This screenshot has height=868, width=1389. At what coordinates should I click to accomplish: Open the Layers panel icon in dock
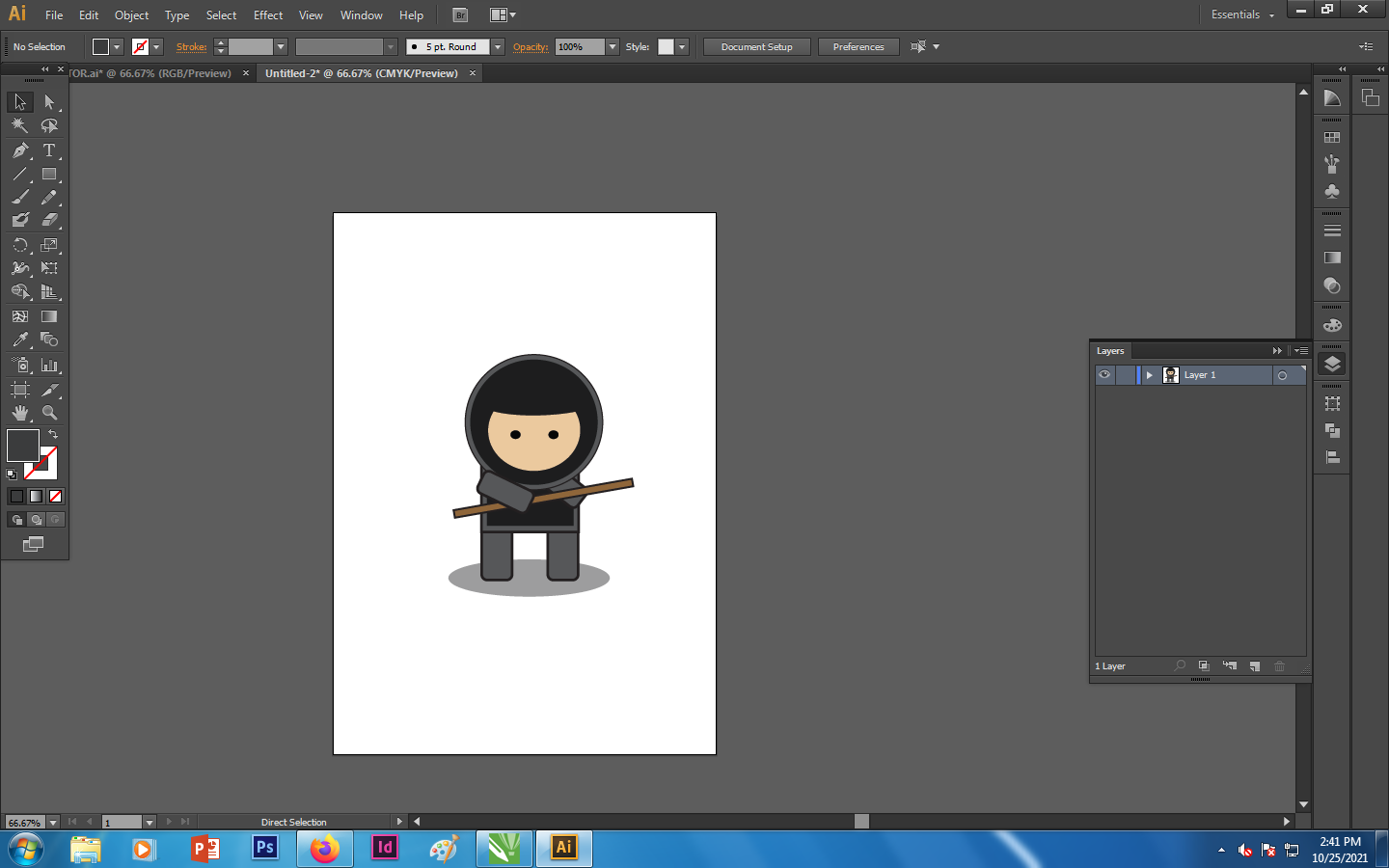click(1332, 364)
